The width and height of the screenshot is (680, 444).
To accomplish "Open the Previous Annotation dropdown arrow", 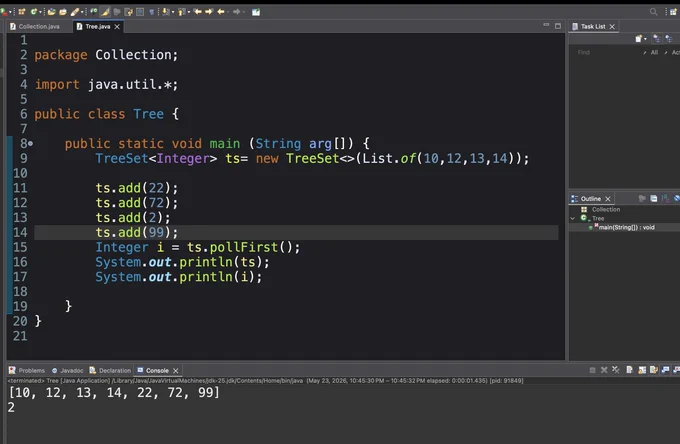I will (189, 12).
